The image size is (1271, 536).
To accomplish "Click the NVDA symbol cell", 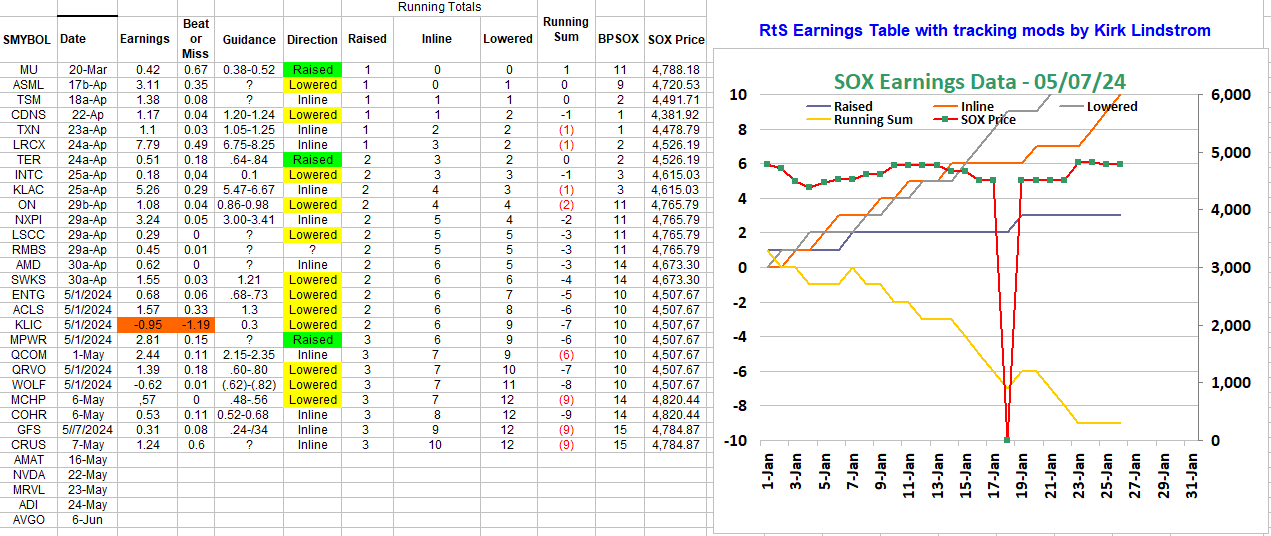I will coord(28,475).
